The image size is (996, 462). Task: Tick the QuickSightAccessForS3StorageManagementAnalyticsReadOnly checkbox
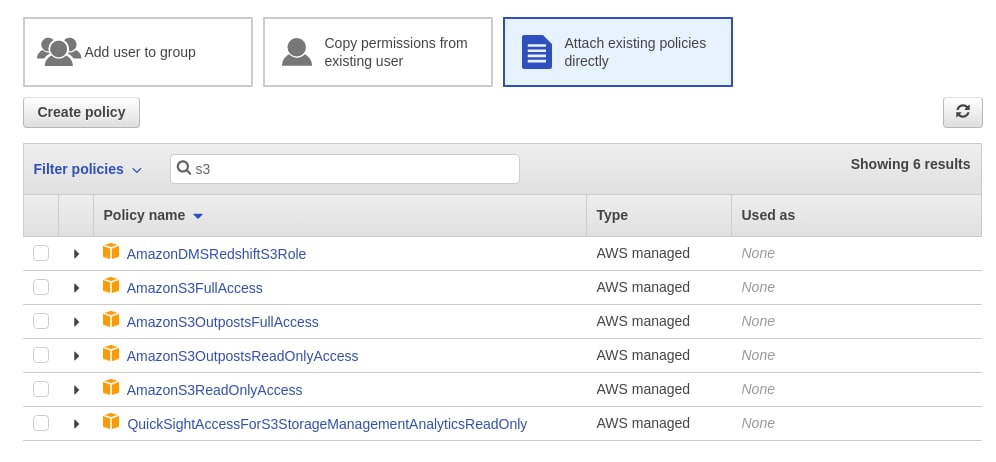(x=41, y=423)
